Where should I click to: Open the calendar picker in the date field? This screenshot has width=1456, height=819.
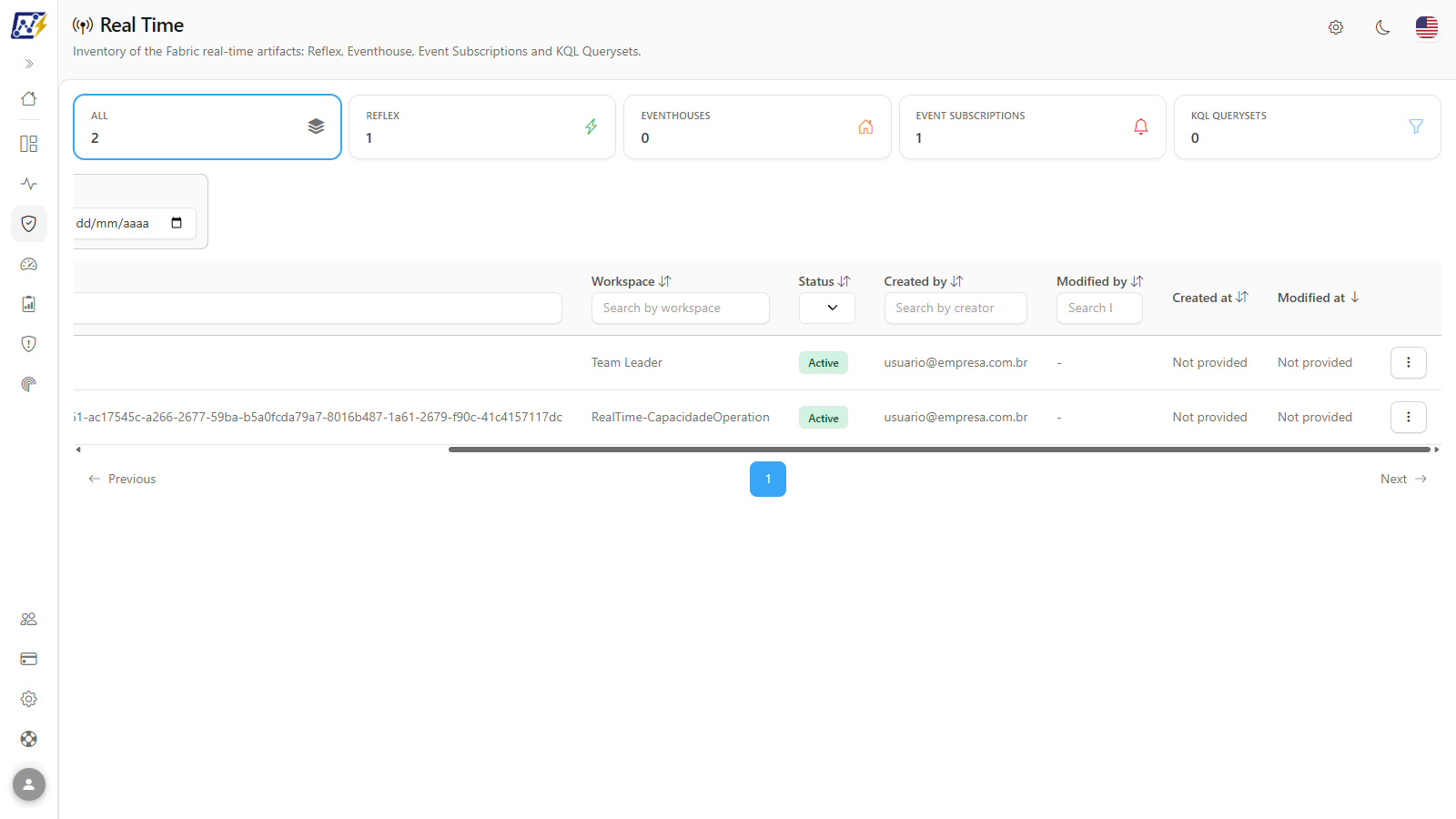[x=177, y=223]
